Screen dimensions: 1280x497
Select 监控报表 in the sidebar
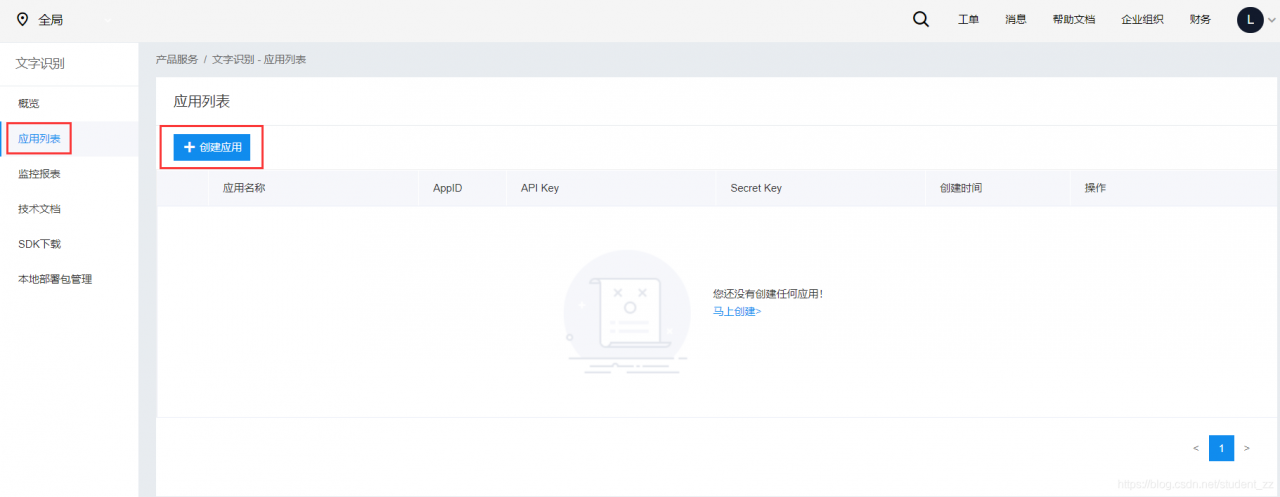tap(40, 174)
